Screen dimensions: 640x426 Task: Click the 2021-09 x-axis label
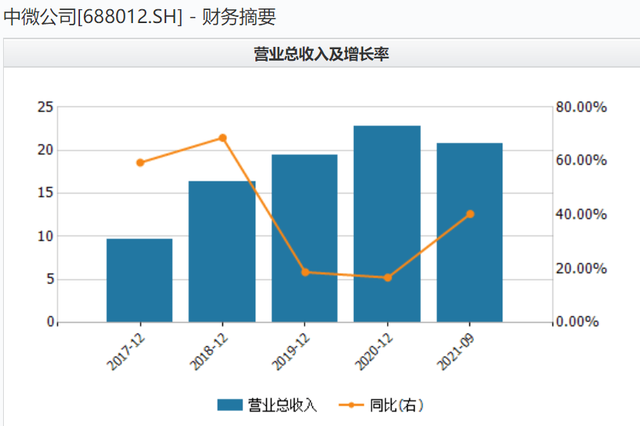(x=456, y=352)
